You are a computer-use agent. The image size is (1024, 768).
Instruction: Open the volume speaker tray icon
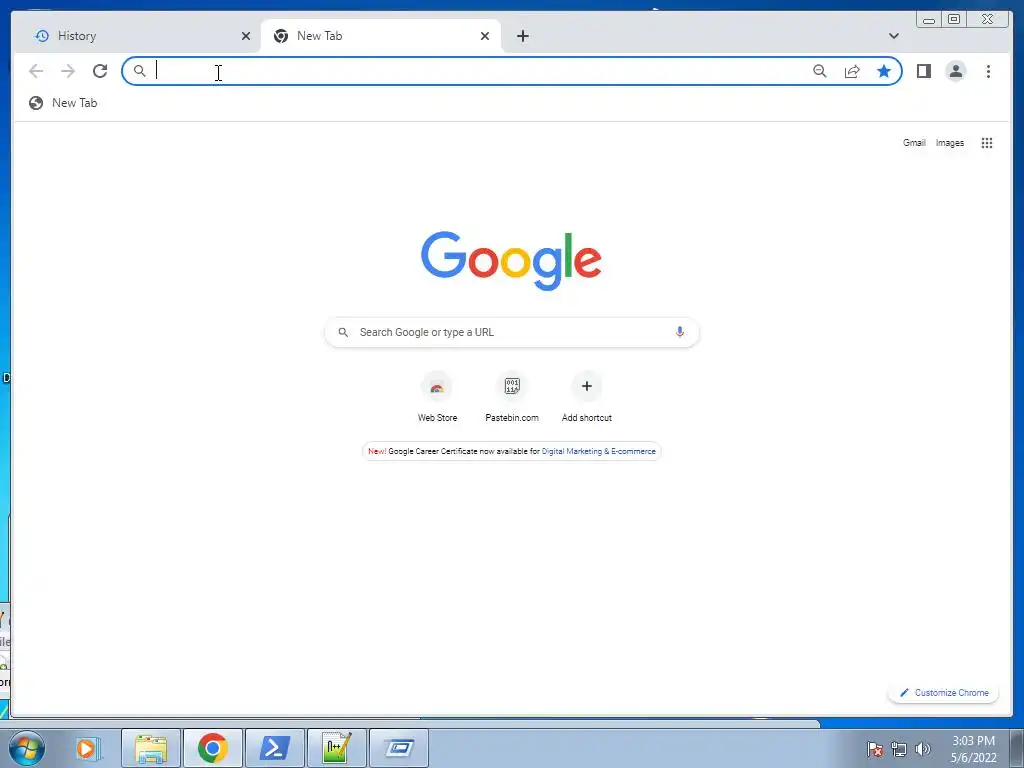point(922,749)
